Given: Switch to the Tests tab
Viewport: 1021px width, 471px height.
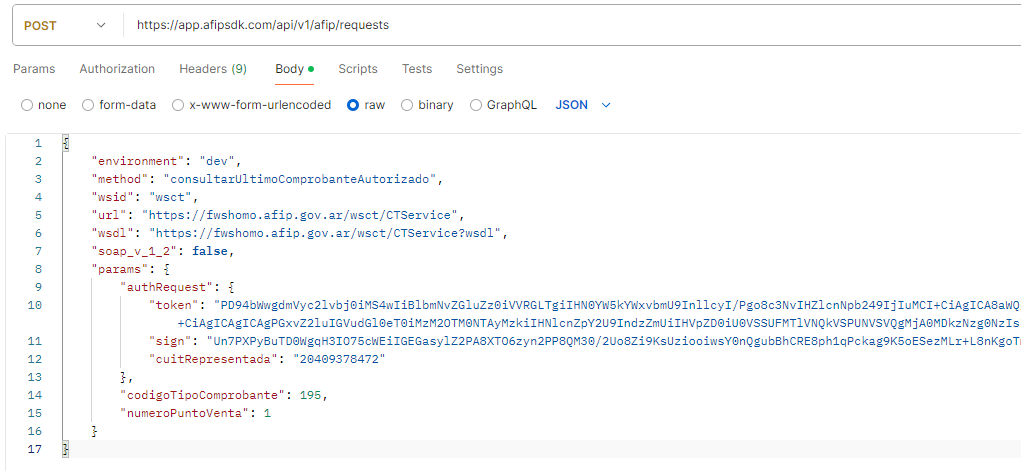Looking at the screenshot, I should click(417, 69).
